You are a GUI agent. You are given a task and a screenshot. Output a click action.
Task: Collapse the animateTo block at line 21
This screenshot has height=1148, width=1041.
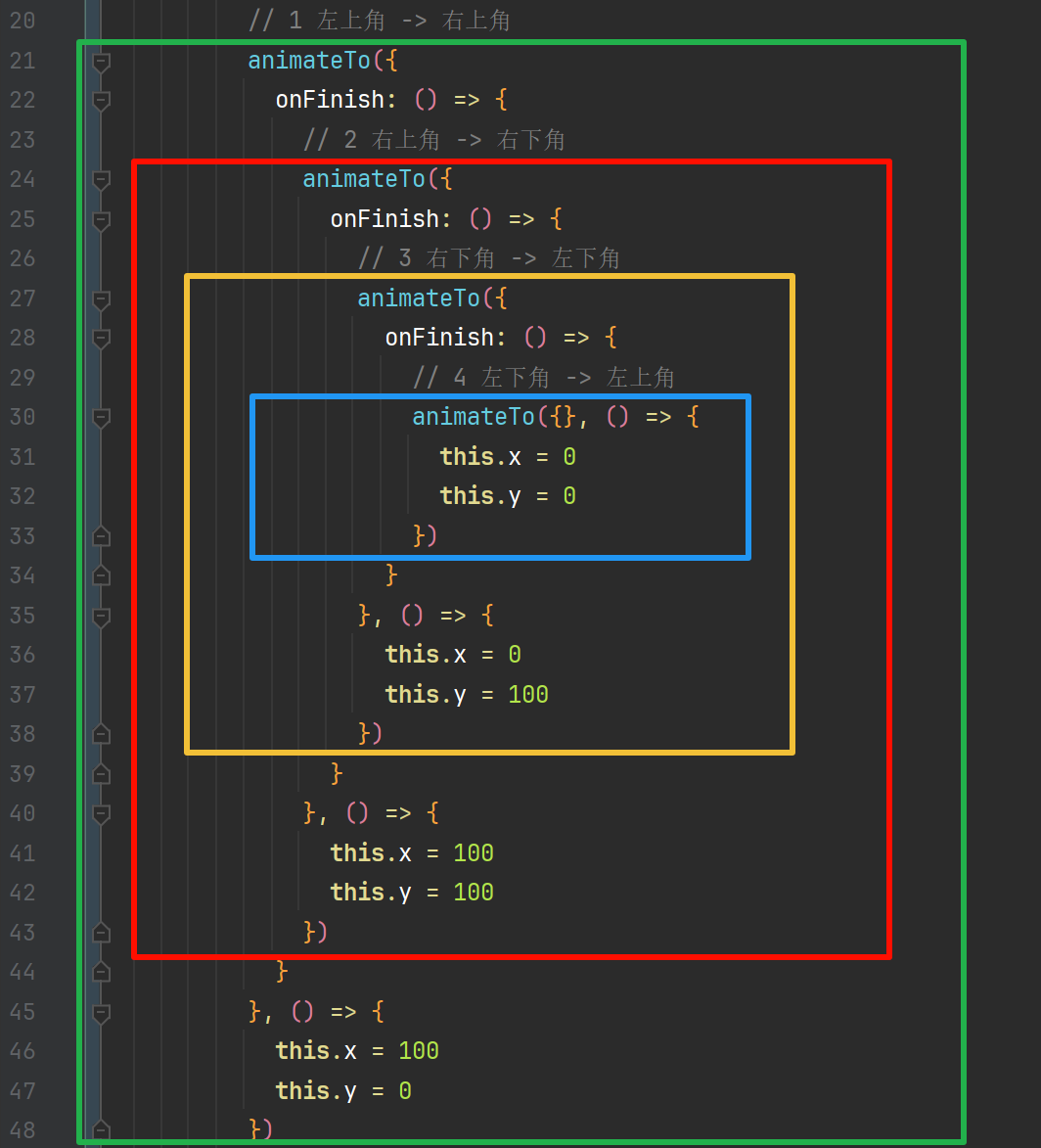pyautogui.click(x=101, y=60)
